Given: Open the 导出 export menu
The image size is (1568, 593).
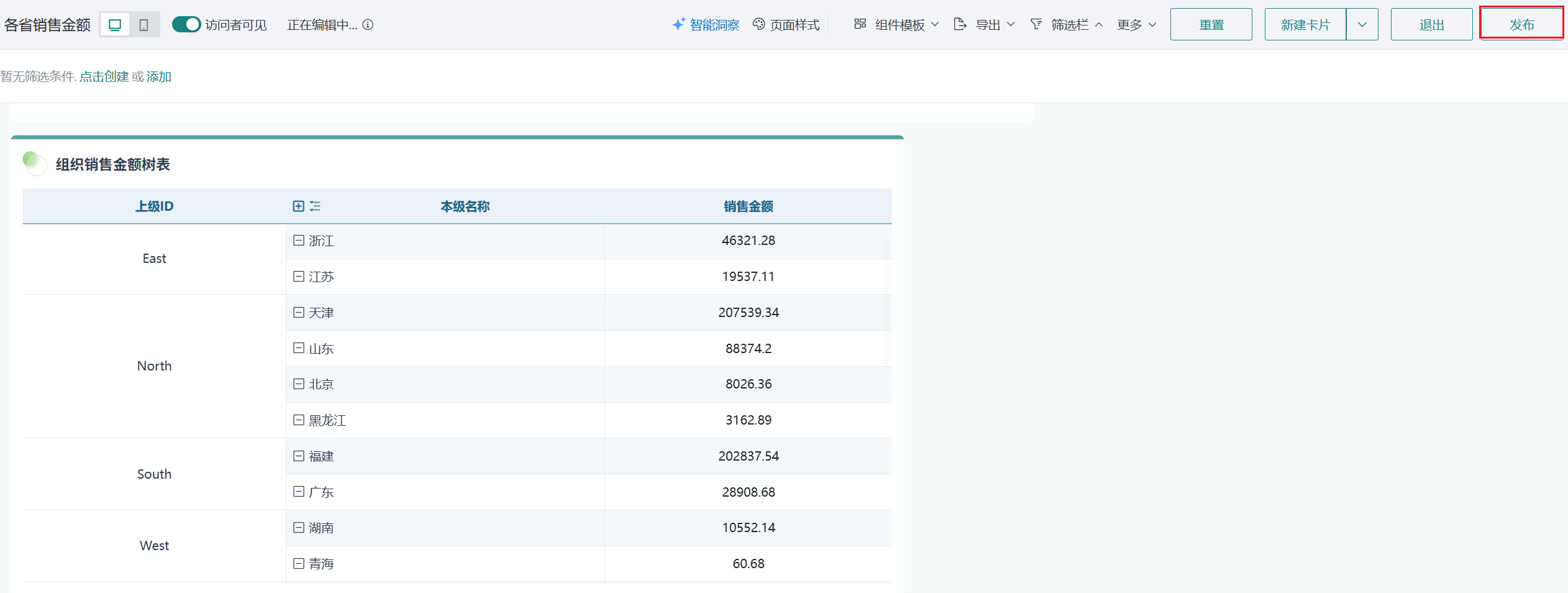Looking at the screenshot, I should point(985,25).
